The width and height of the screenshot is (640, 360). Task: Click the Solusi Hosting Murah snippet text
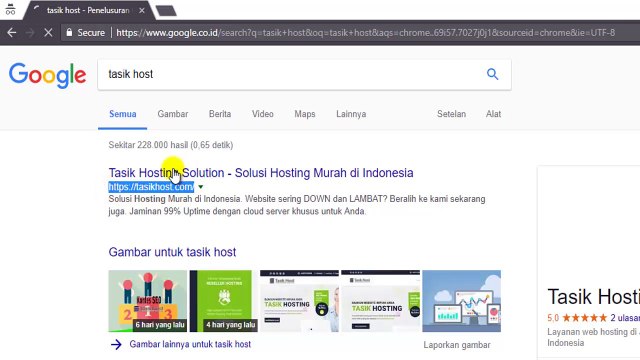(297, 205)
